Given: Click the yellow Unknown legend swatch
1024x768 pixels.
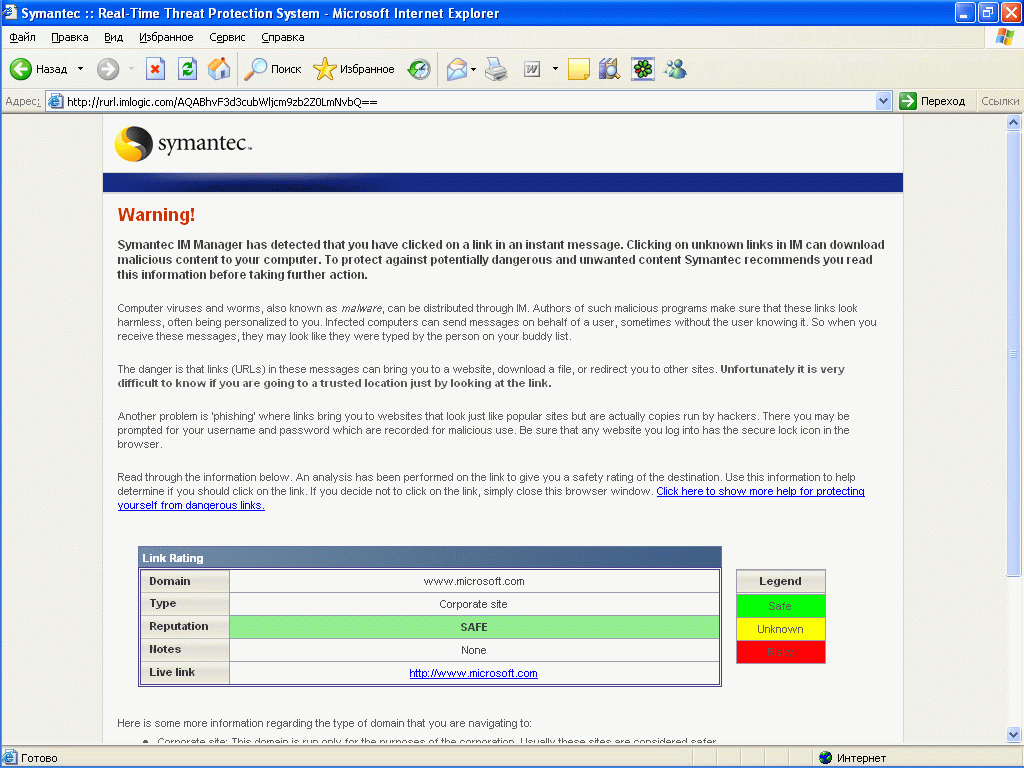Looking at the screenshot, I should [780, 629].
